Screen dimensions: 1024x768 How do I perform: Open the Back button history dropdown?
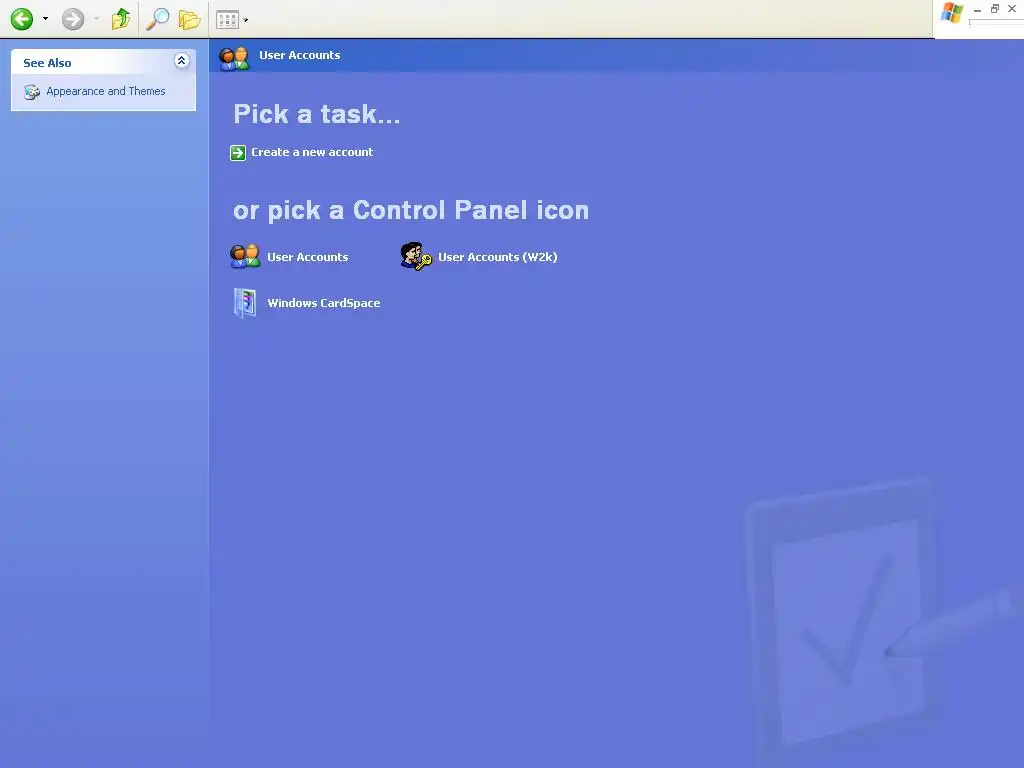pyautogui.click(x=45, y=19)
